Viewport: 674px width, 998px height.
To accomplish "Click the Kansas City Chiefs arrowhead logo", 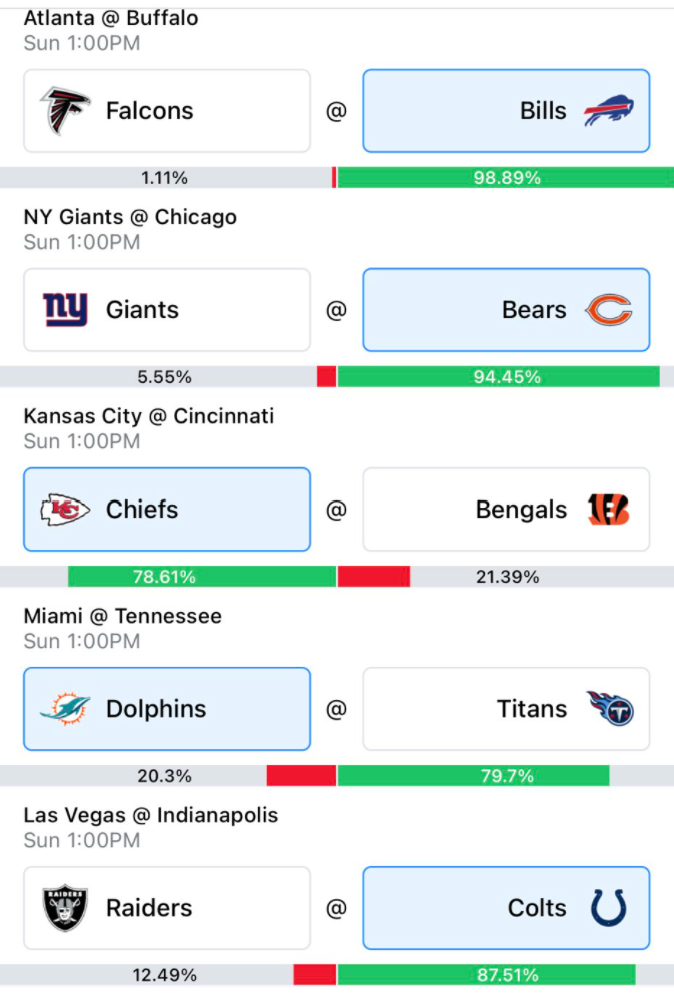I will pos(65,509).
